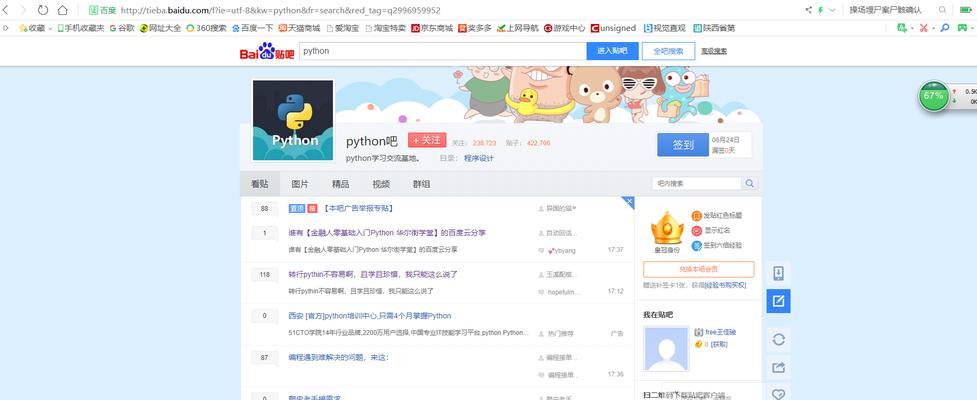This screenshot has height=400, width=977.
Task: Click the blue compose post sidebar icon
Action: pos(778,301)
